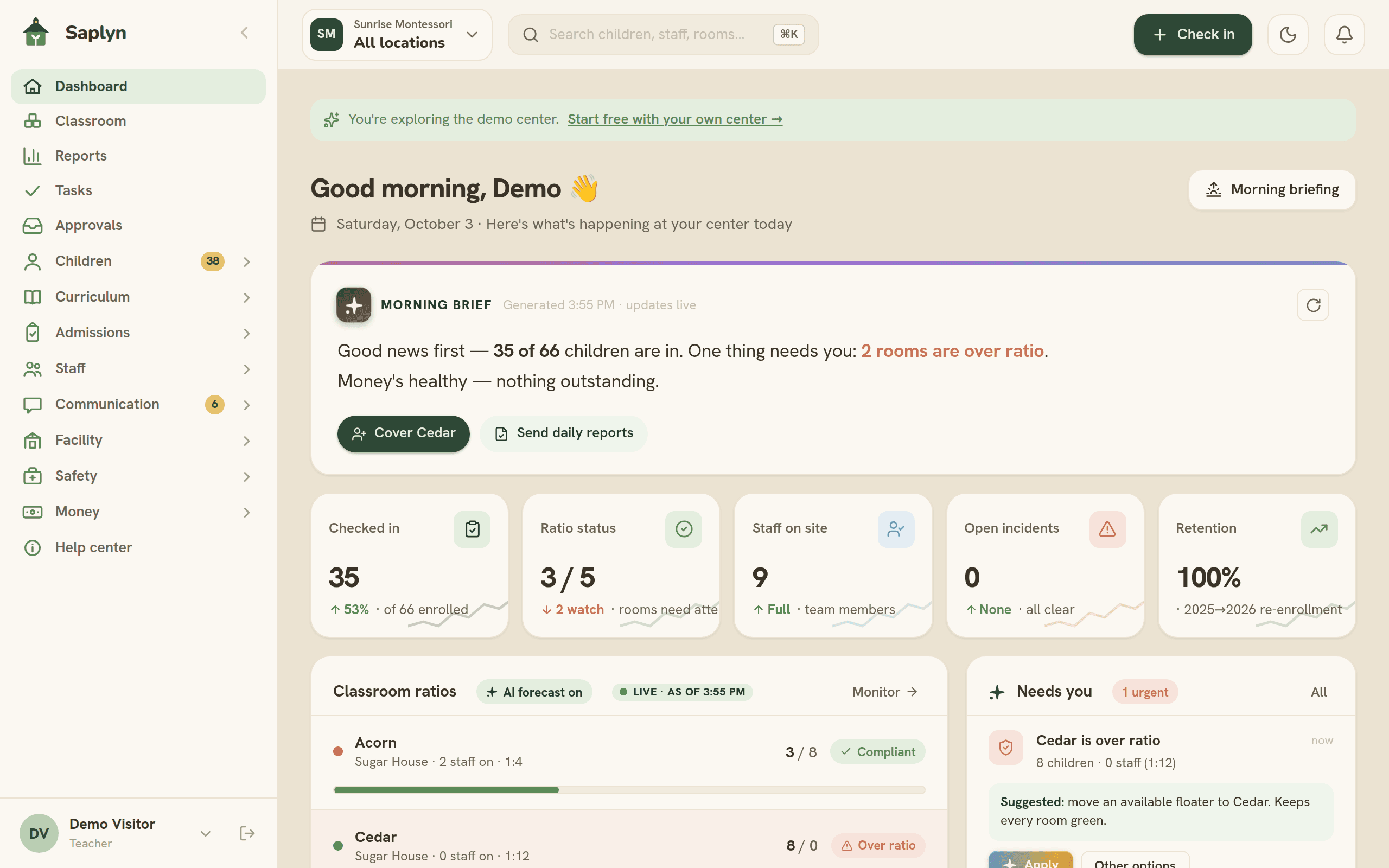Click the Cedar classroom name in ratios list

coord(375,837)
